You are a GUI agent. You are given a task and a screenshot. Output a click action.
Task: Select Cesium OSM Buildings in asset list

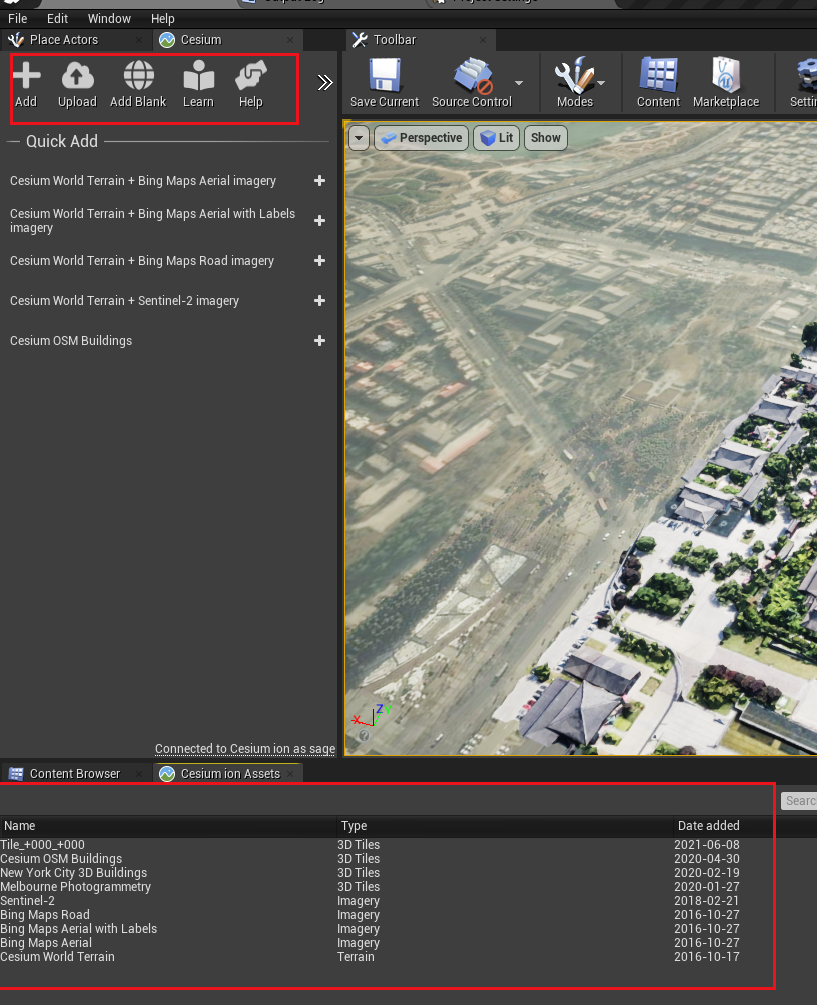(x=61, y=858)
